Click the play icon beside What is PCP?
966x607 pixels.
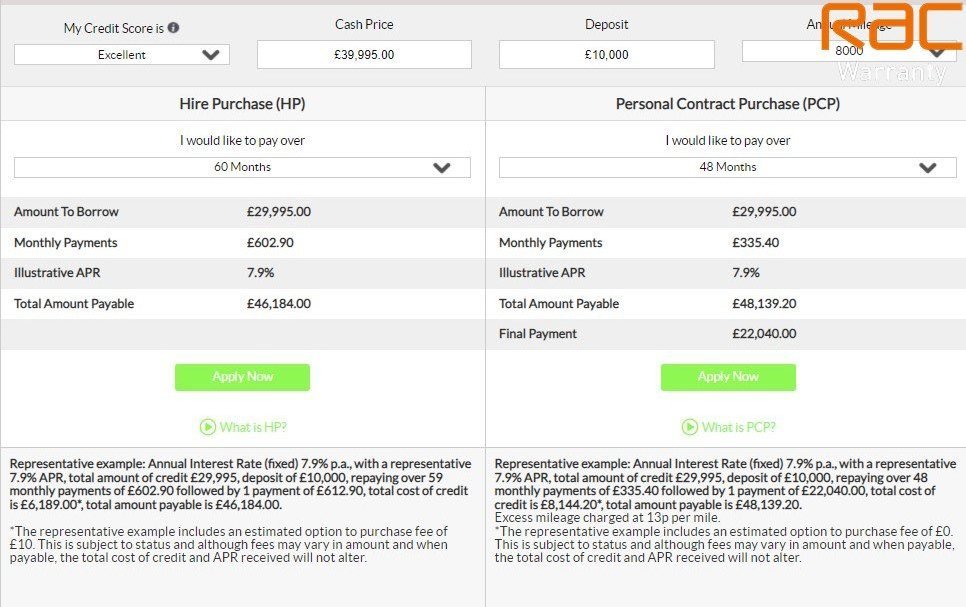[x=690, y=427]
